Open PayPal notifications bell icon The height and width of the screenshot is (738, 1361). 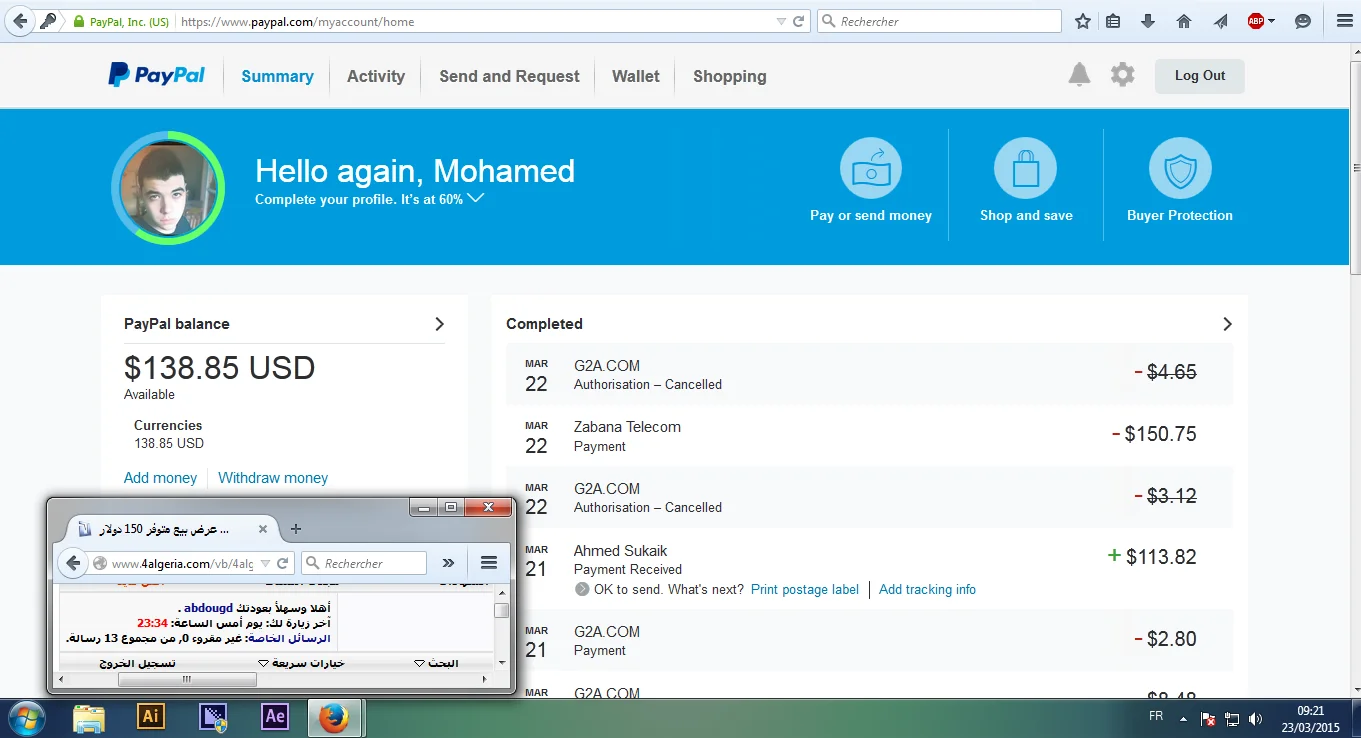pyautogui.click(x=1079, y=75)
